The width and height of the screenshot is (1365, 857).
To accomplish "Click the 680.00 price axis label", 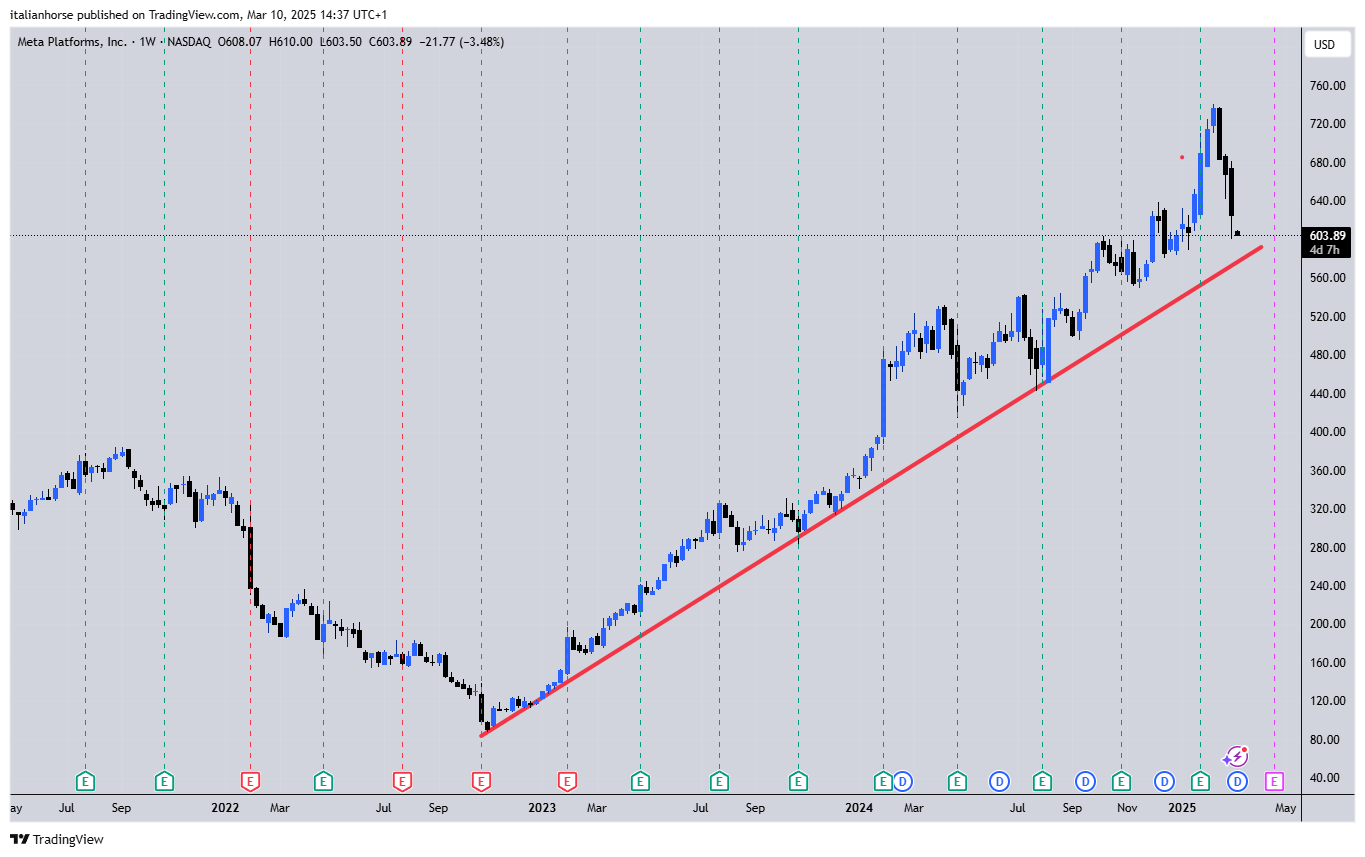I will tap(1326, 163).
